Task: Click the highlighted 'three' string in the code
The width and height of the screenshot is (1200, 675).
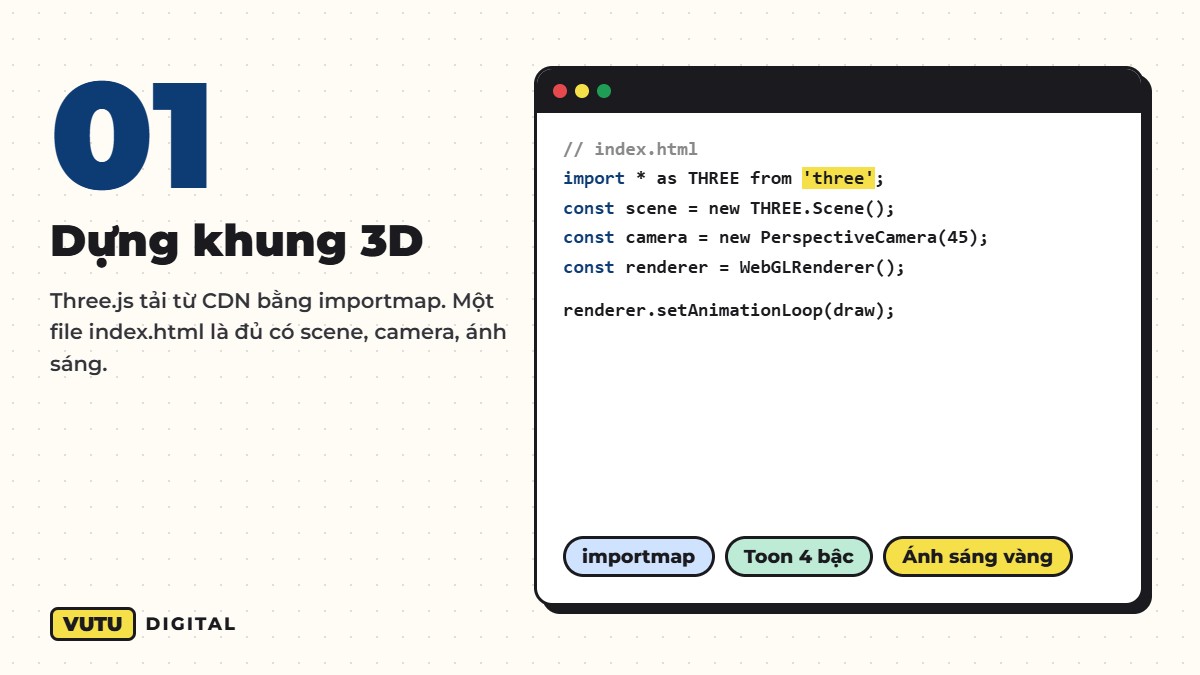Action: tap(838, 178)
